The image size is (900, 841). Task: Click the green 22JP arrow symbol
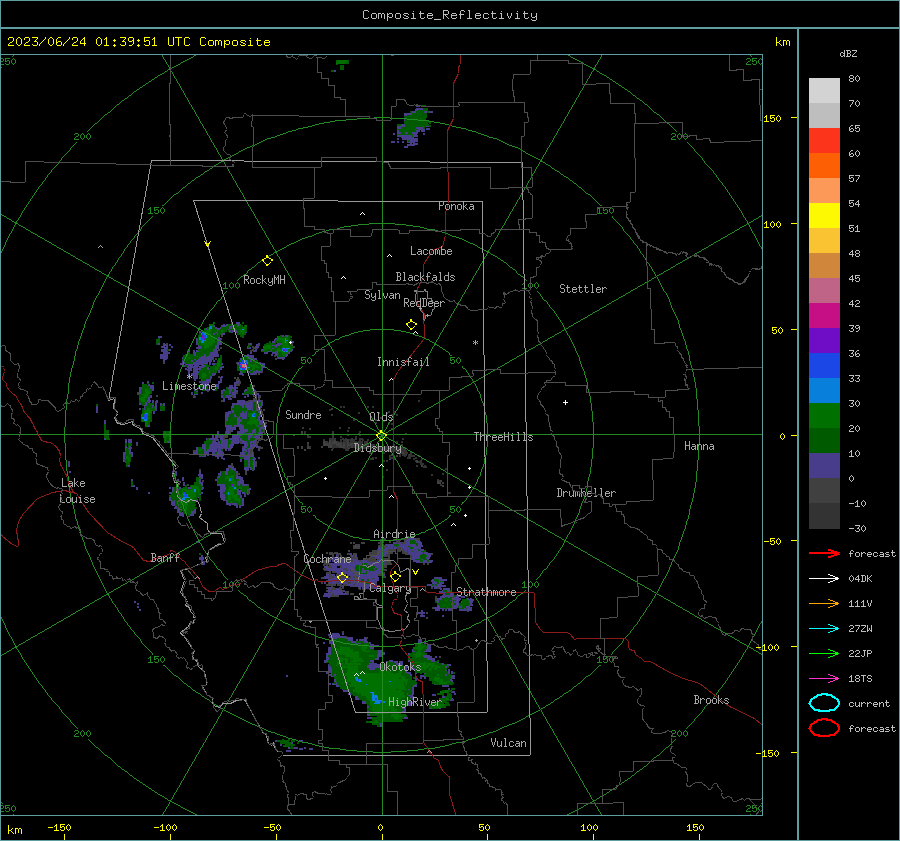click(824, 653)
